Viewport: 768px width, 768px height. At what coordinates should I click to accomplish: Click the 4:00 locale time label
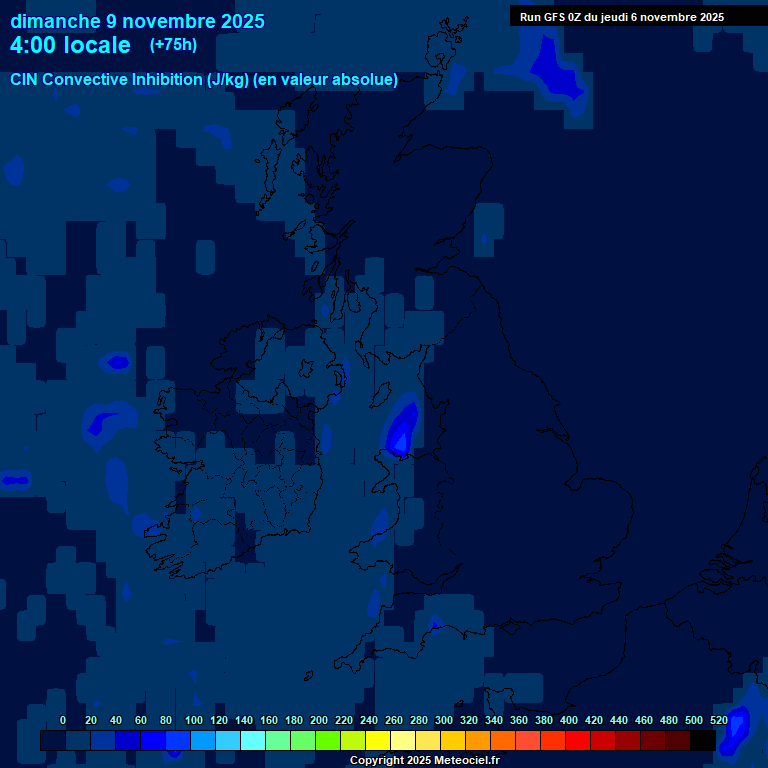(70, 45)
